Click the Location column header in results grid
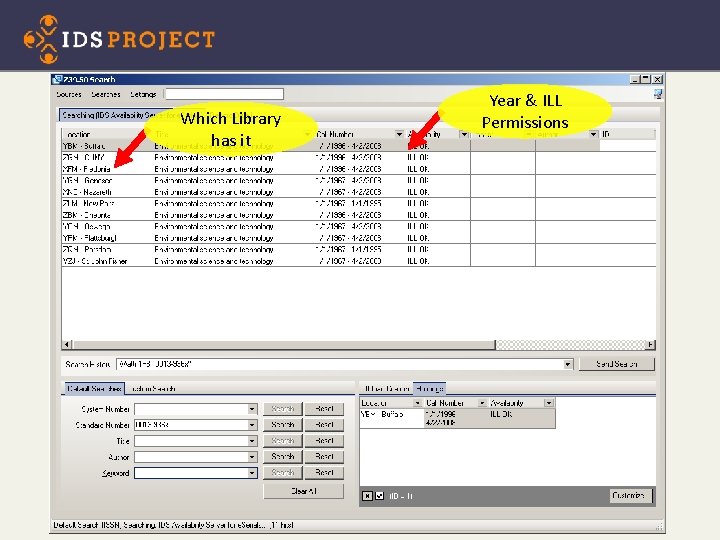 click(x=103, y=134)
